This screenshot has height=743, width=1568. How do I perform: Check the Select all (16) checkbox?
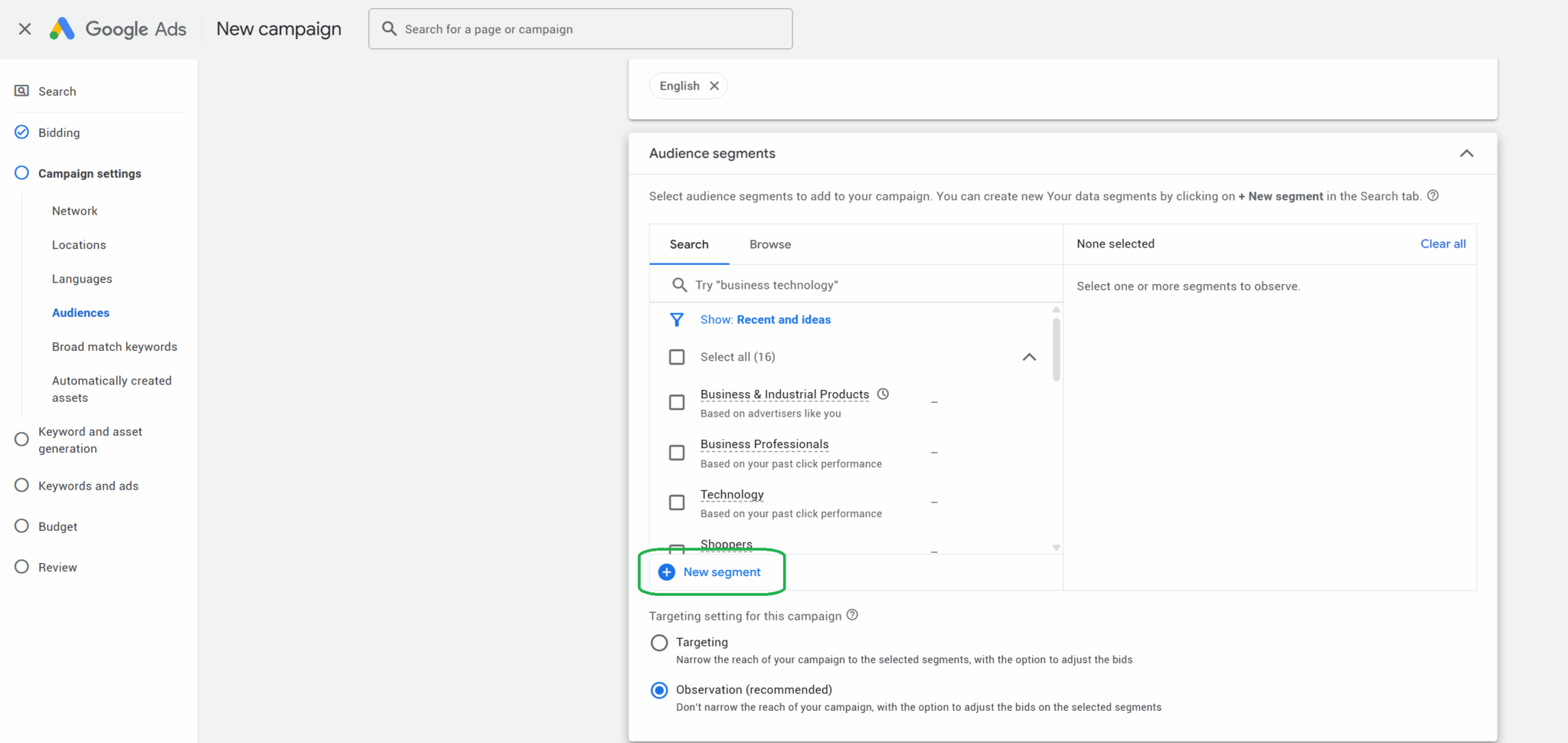click(x=677, y=357)
